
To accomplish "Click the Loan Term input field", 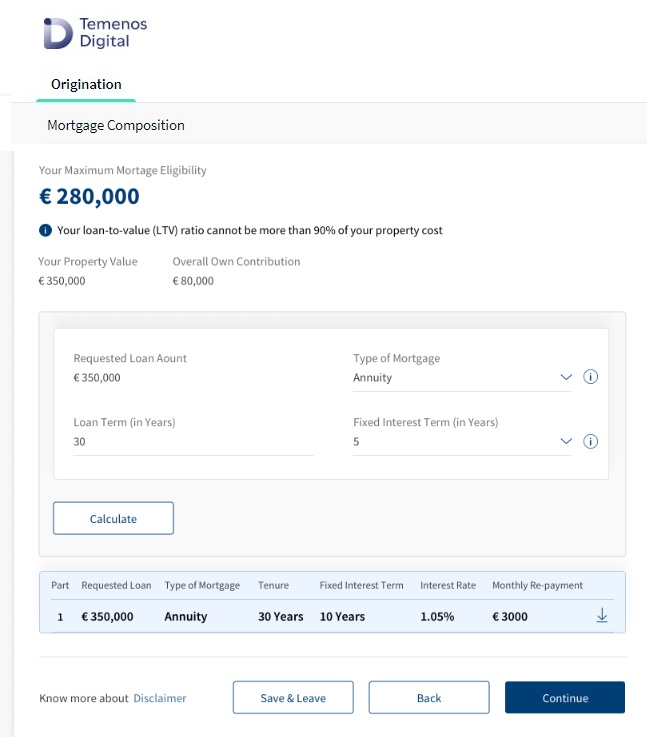I will point(193,442).
